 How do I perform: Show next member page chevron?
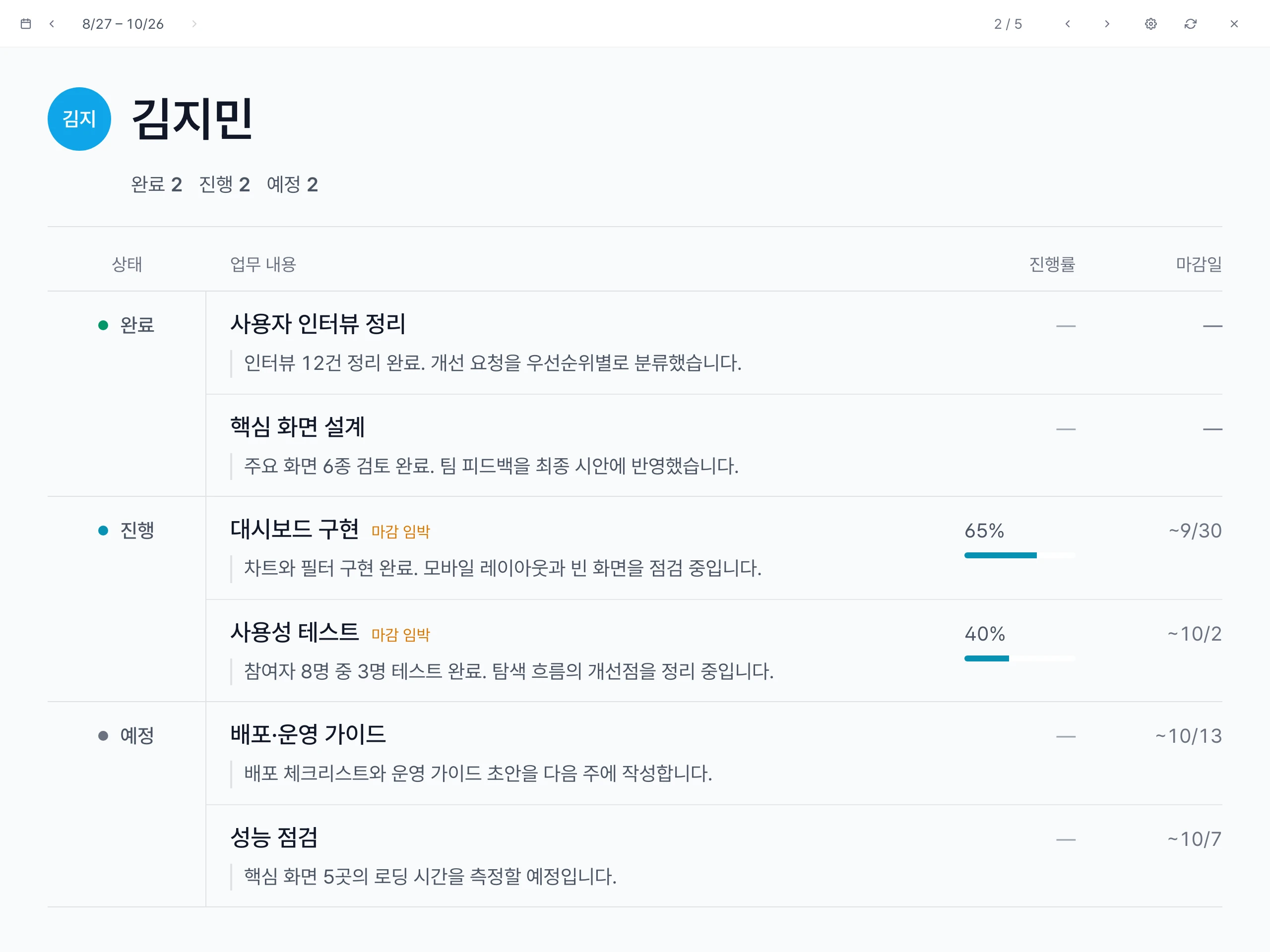point(1107,23)
